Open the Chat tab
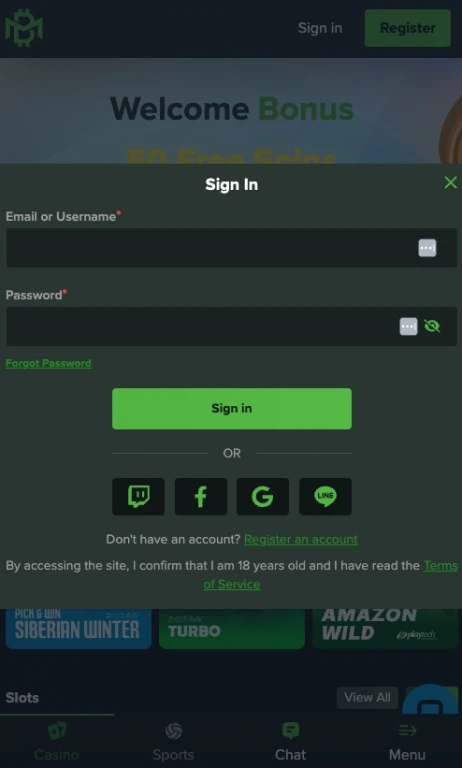462x768 pixels. pos(291,741)
